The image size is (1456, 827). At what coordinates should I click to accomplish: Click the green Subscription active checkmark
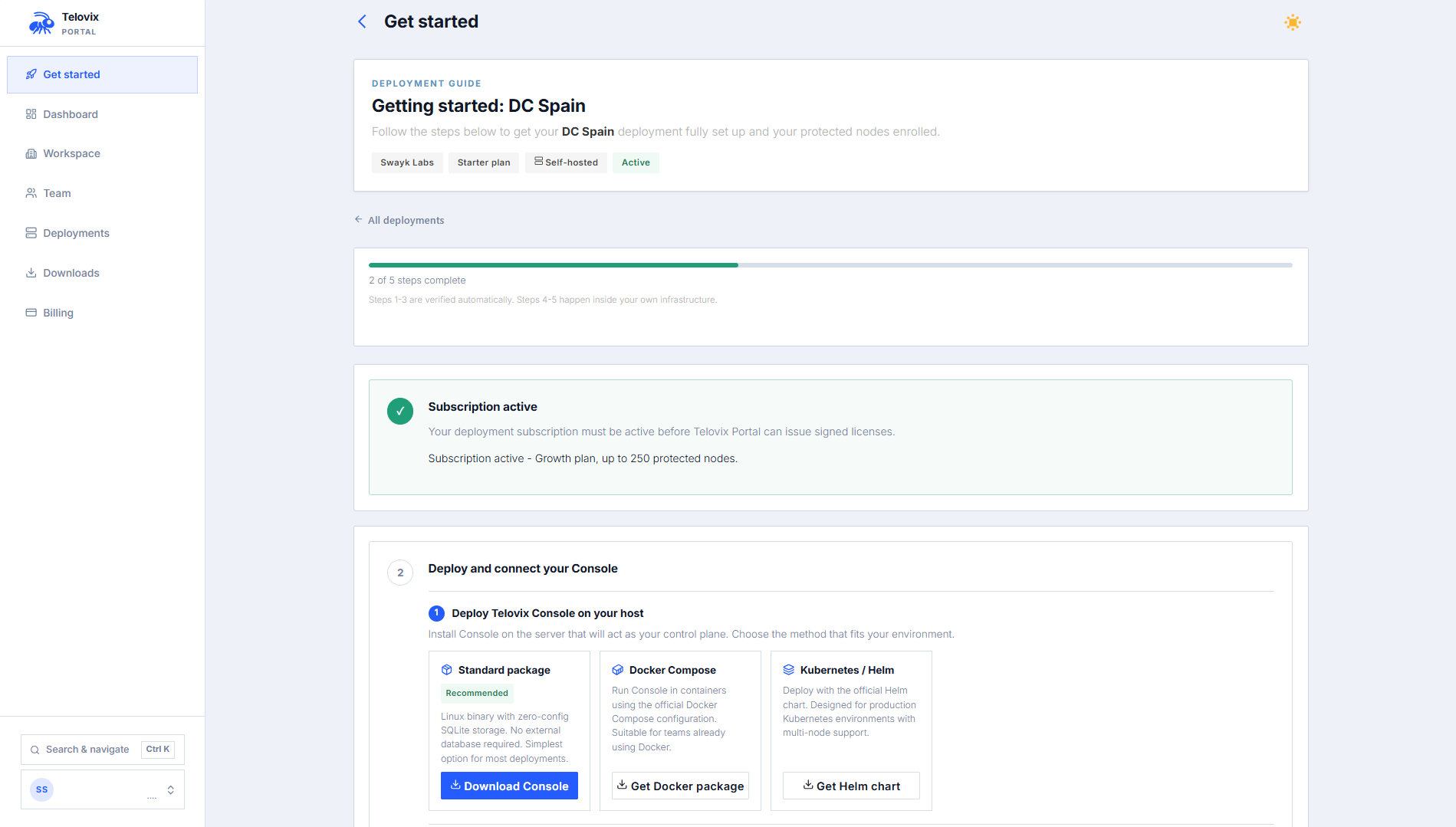(400, 411)
